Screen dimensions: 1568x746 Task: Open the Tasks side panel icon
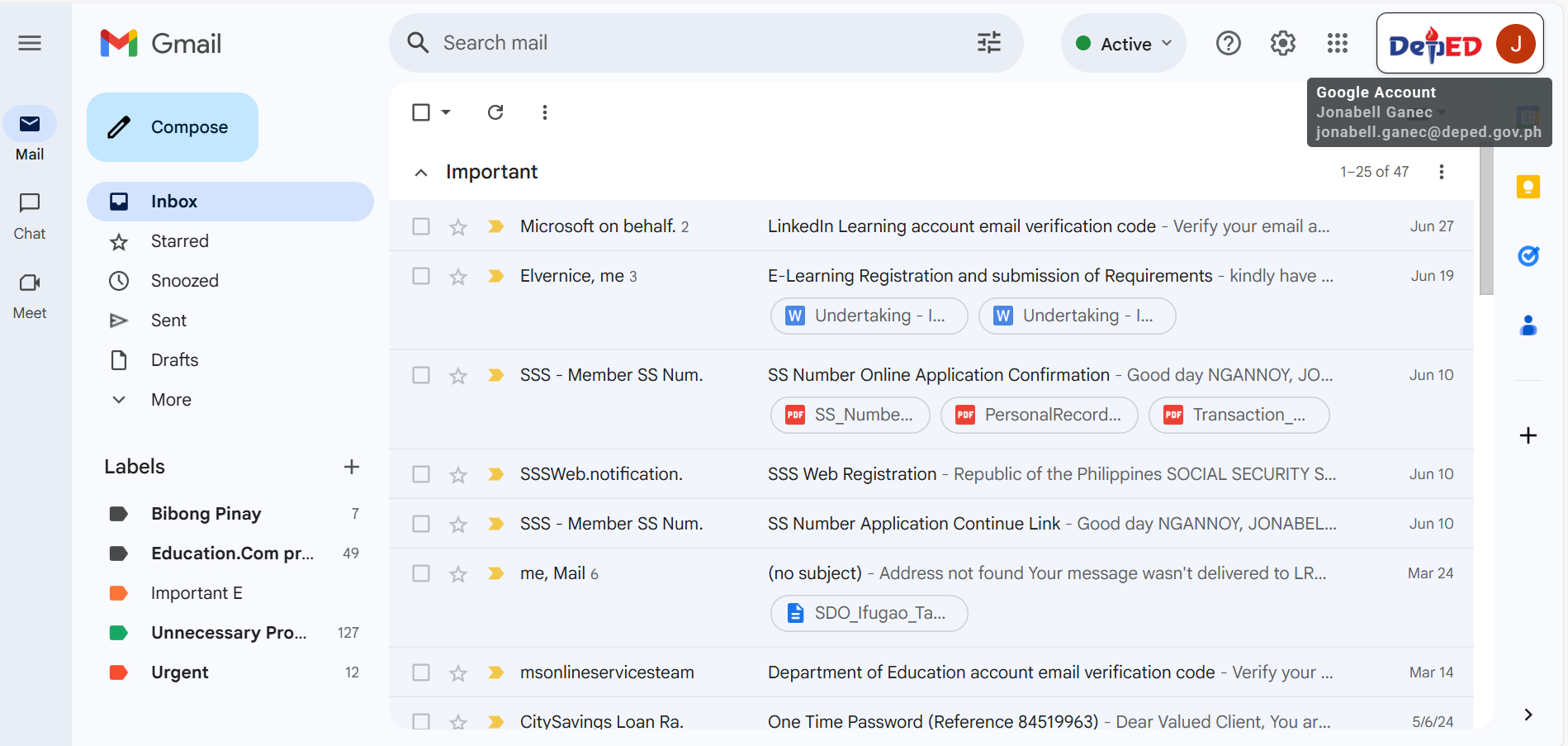1528,256
